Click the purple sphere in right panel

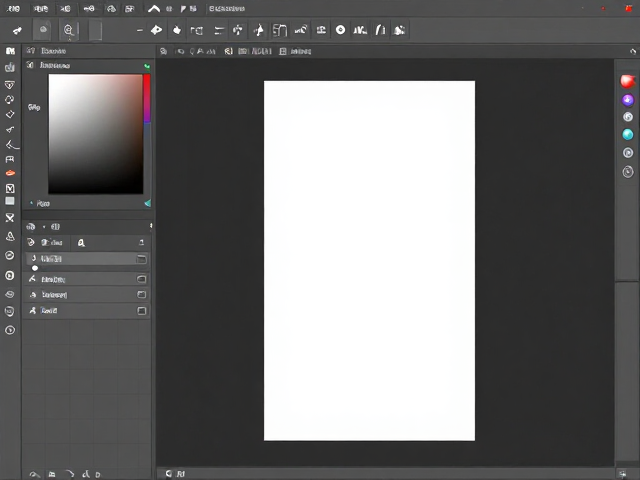[x=628, y=100]
